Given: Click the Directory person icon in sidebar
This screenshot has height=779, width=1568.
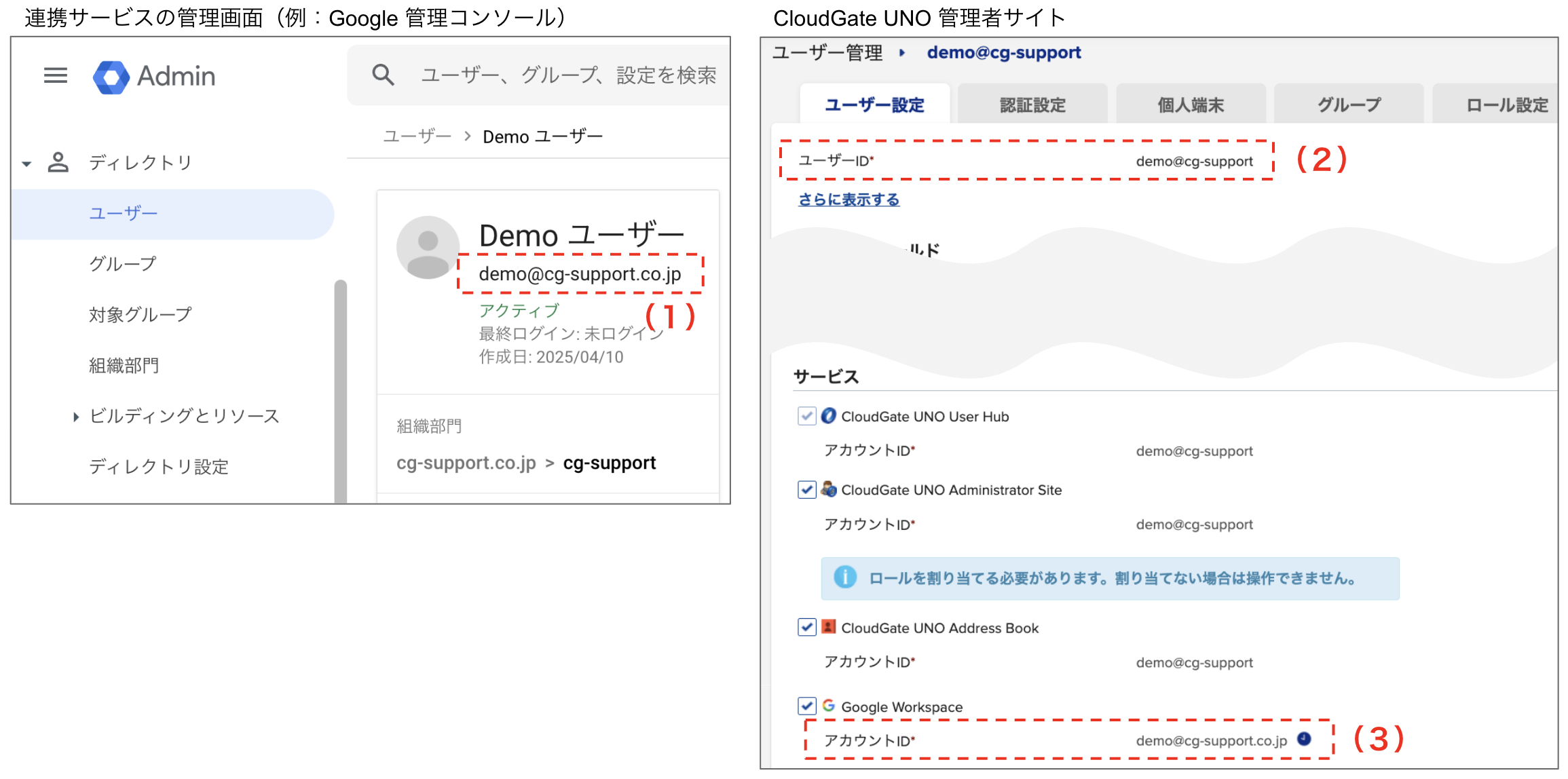Looking at the screenshot, I should click(58, 162).
